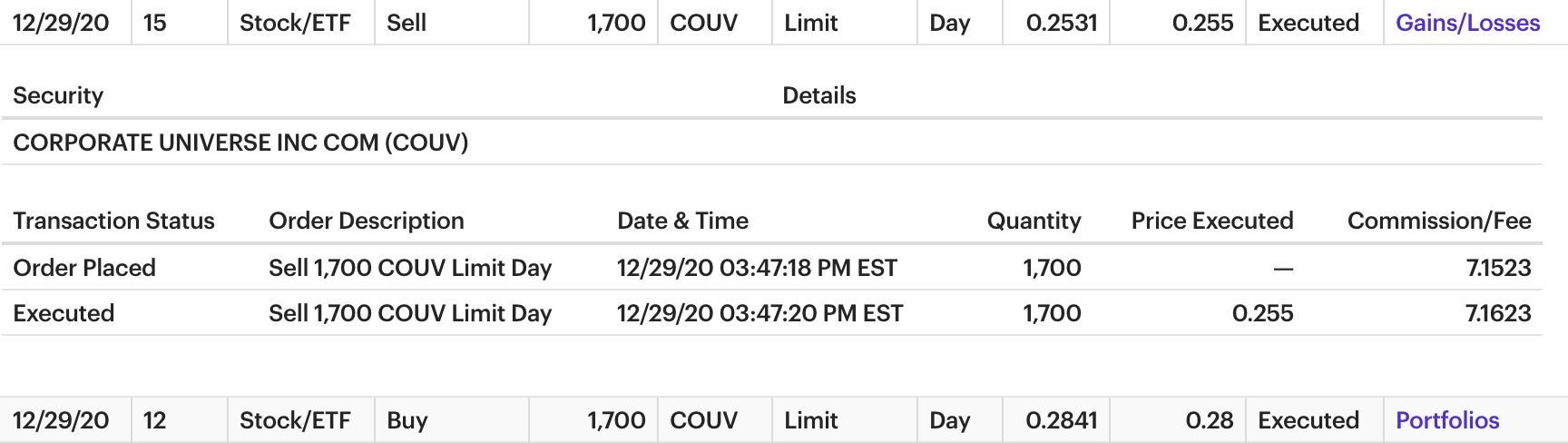Click the Commission/Fee column header
1568x443 pixels.
coord(1438,221)
